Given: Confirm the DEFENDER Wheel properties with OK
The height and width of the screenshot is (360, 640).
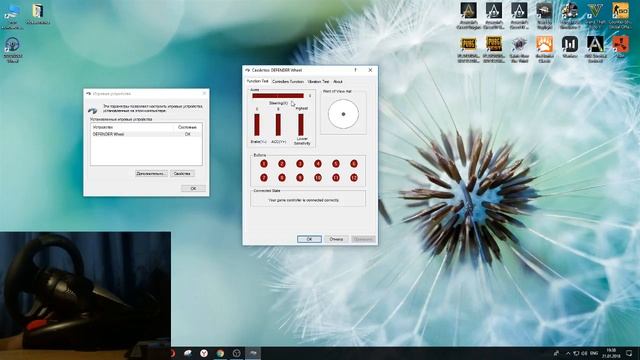Looking at the screenshot, I should tap(309, 239).
